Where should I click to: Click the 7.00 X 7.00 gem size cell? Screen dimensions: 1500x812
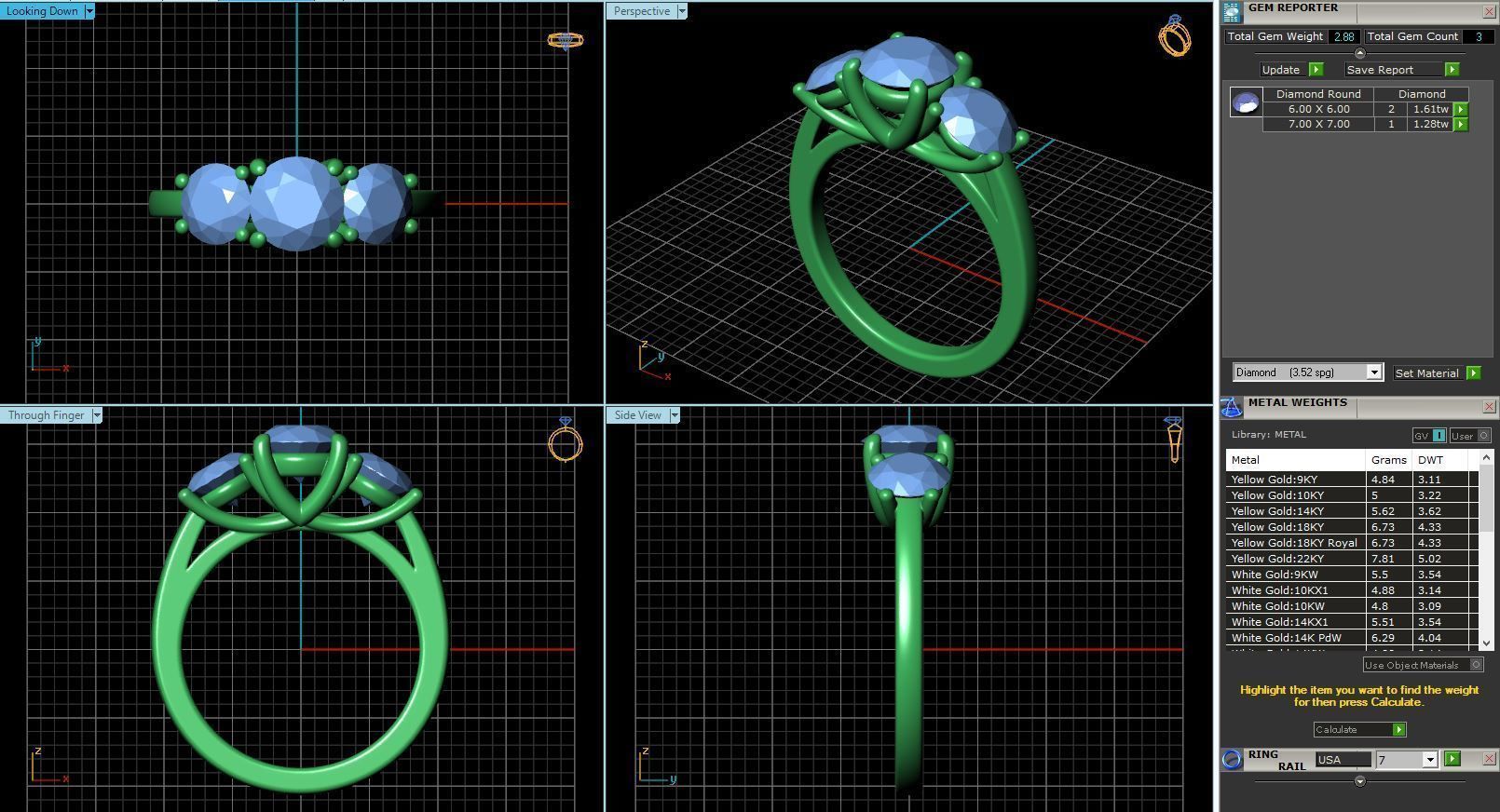coord(1318,124)
